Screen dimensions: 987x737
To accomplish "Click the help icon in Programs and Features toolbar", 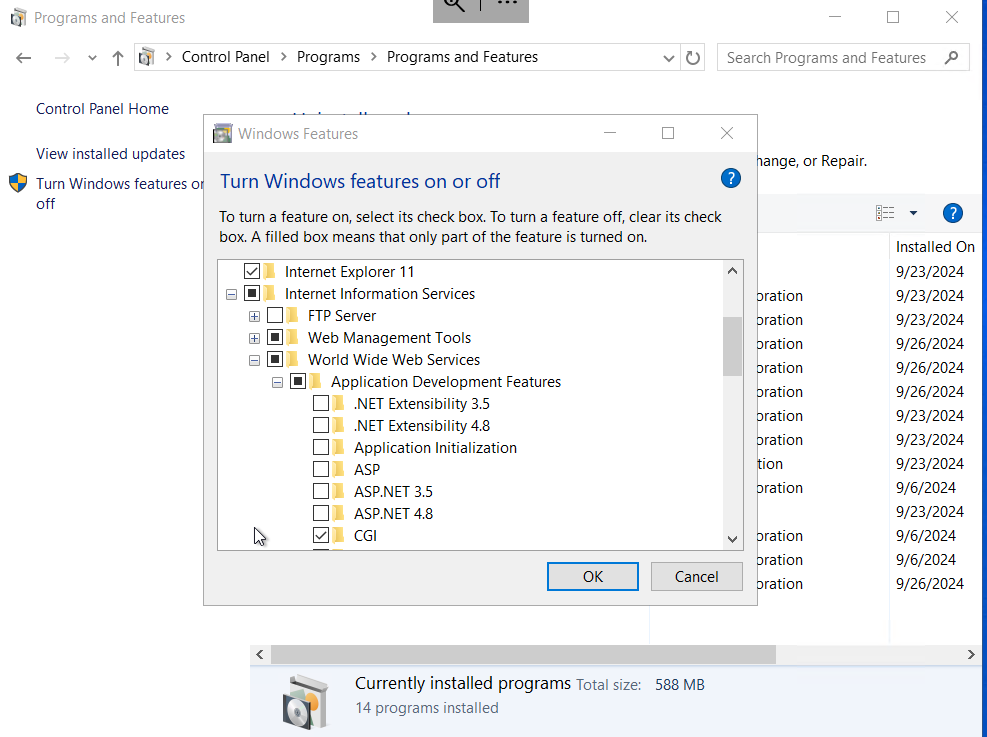I will coord(952,213).
